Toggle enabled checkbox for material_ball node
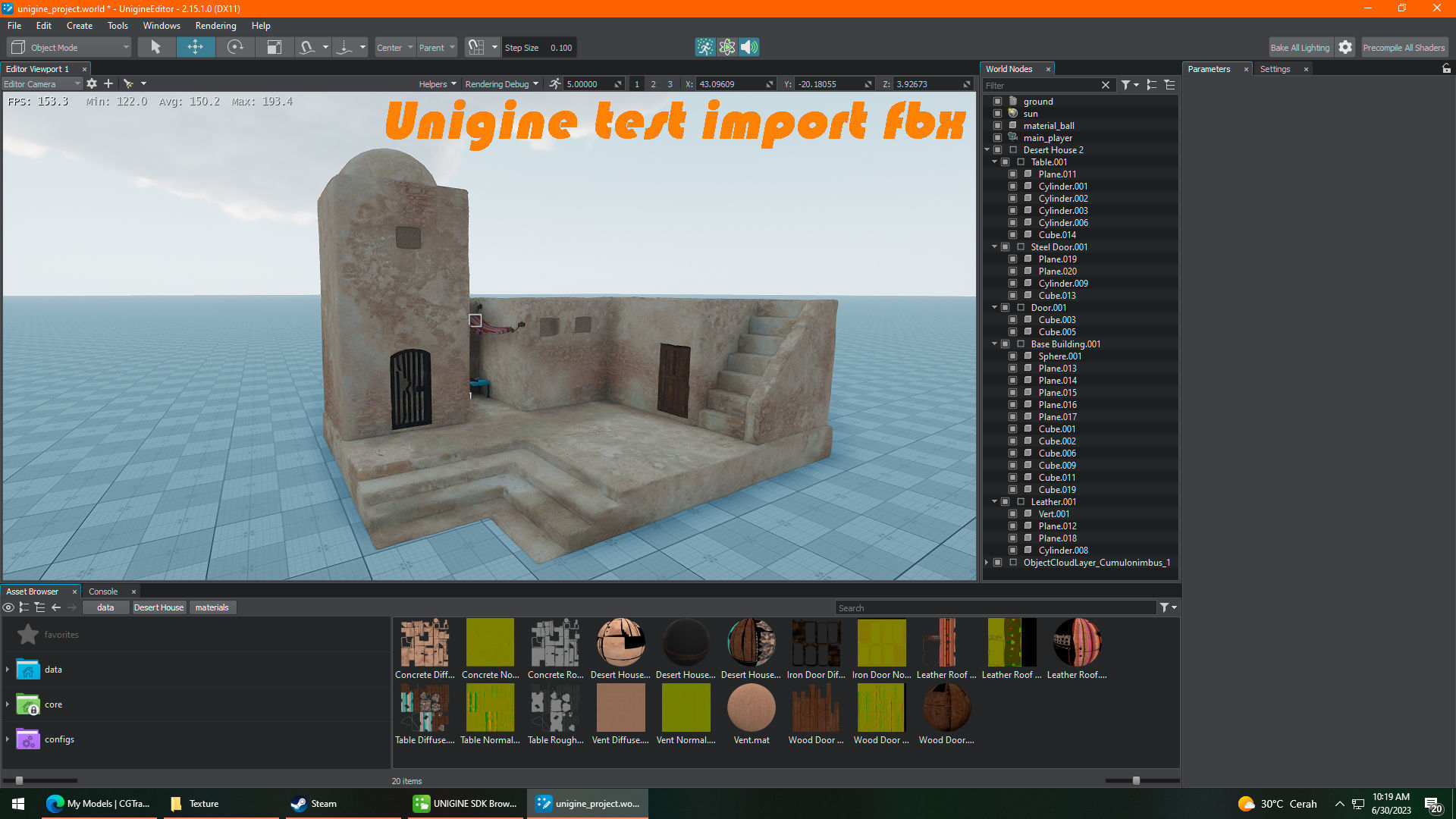Viewport: 1456px width, 819px height. point(998,126)
